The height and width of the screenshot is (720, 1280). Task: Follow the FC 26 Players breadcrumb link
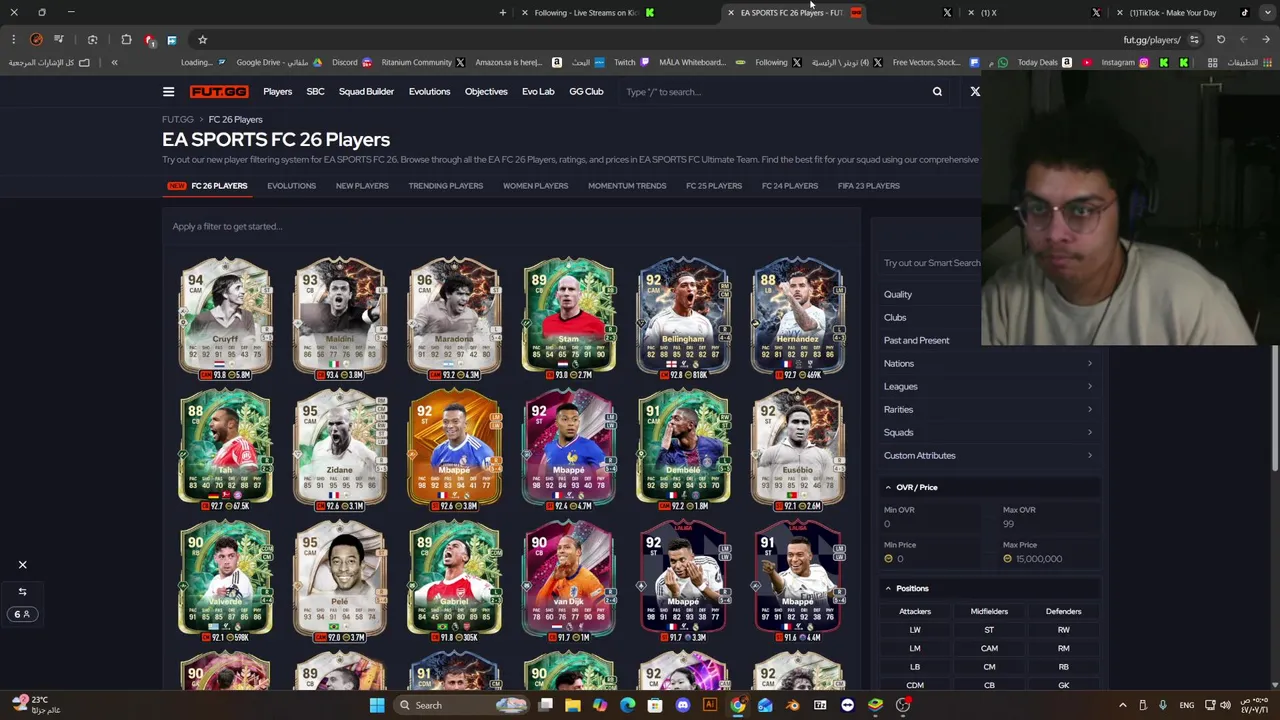pos(235,119)
